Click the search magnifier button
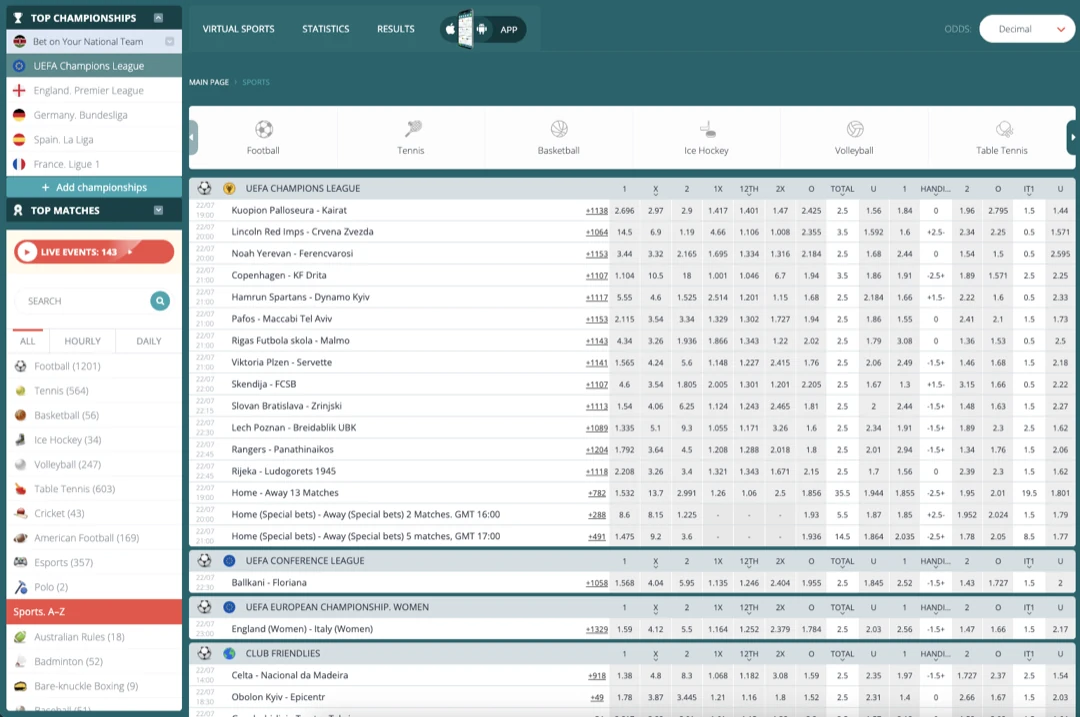Viewport: 1080px width, 717px height. coord(160,301)
